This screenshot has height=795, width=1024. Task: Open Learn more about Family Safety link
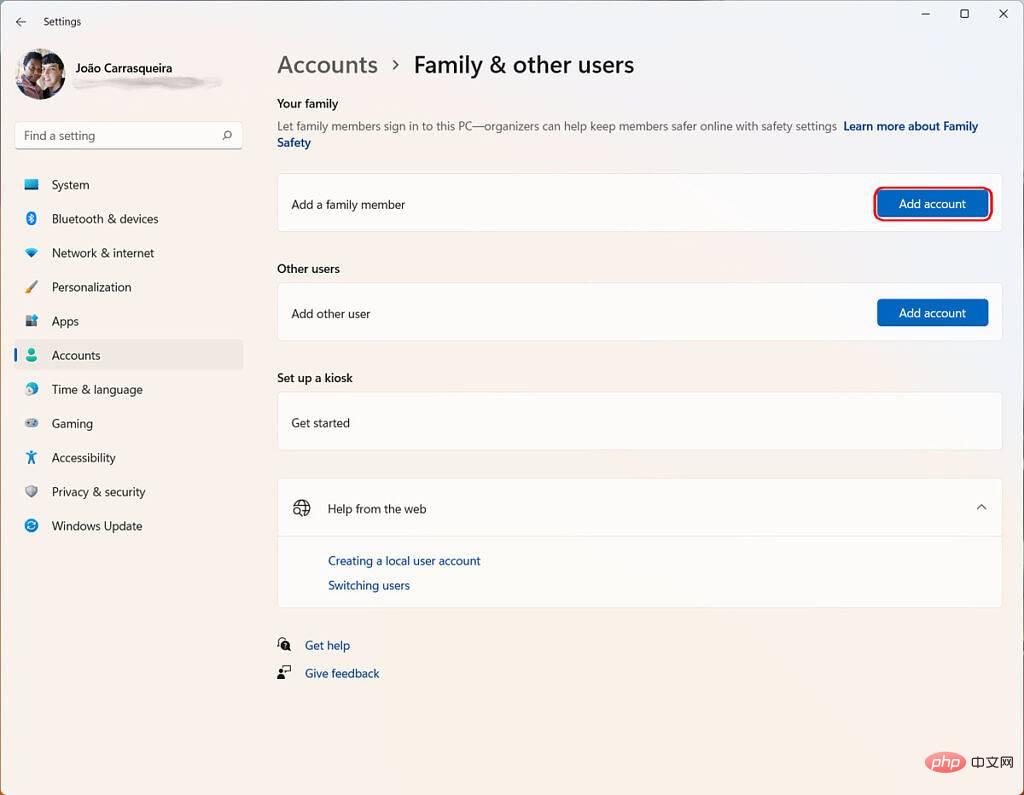click(910, 127)
